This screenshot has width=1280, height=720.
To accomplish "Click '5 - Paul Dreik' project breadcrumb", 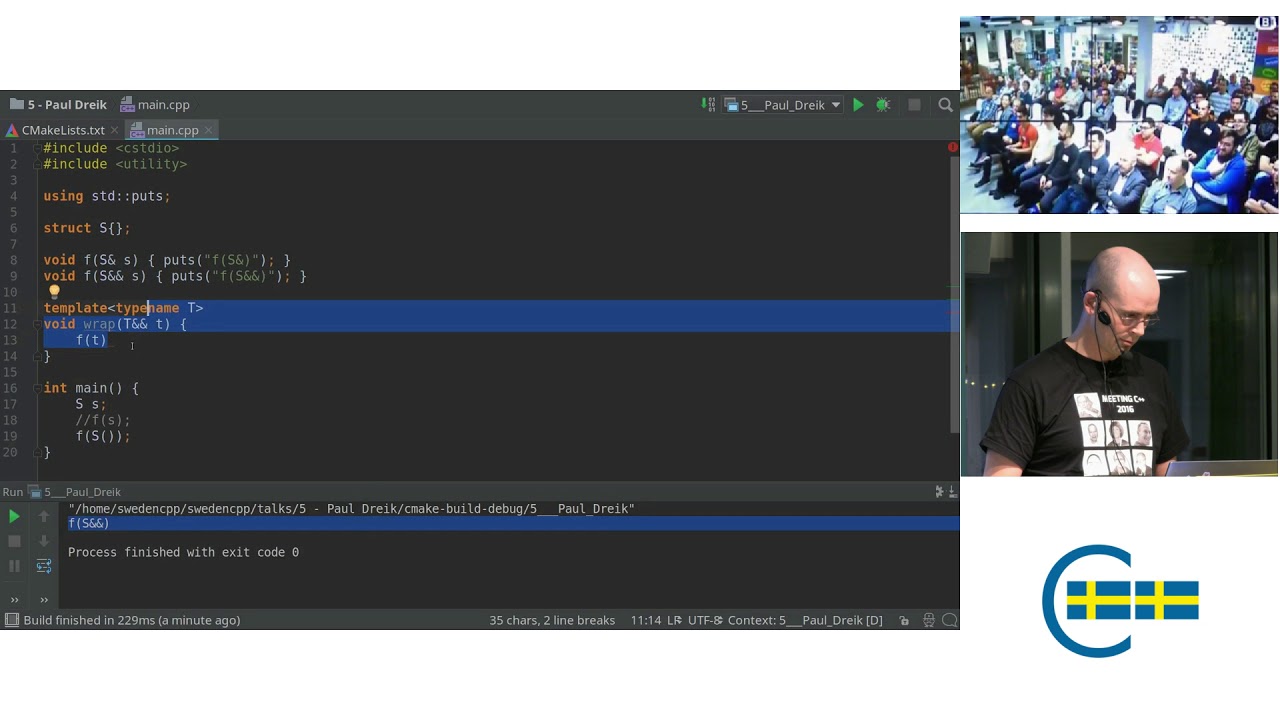I will (58, 104).
